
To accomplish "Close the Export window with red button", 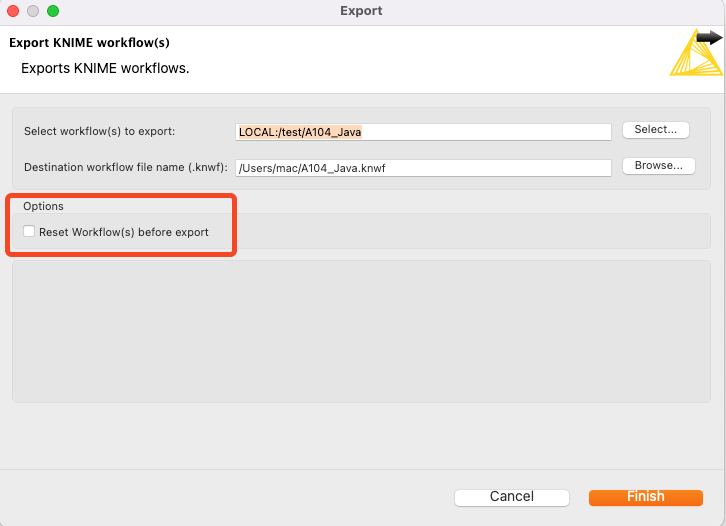I will pos(13,11).
